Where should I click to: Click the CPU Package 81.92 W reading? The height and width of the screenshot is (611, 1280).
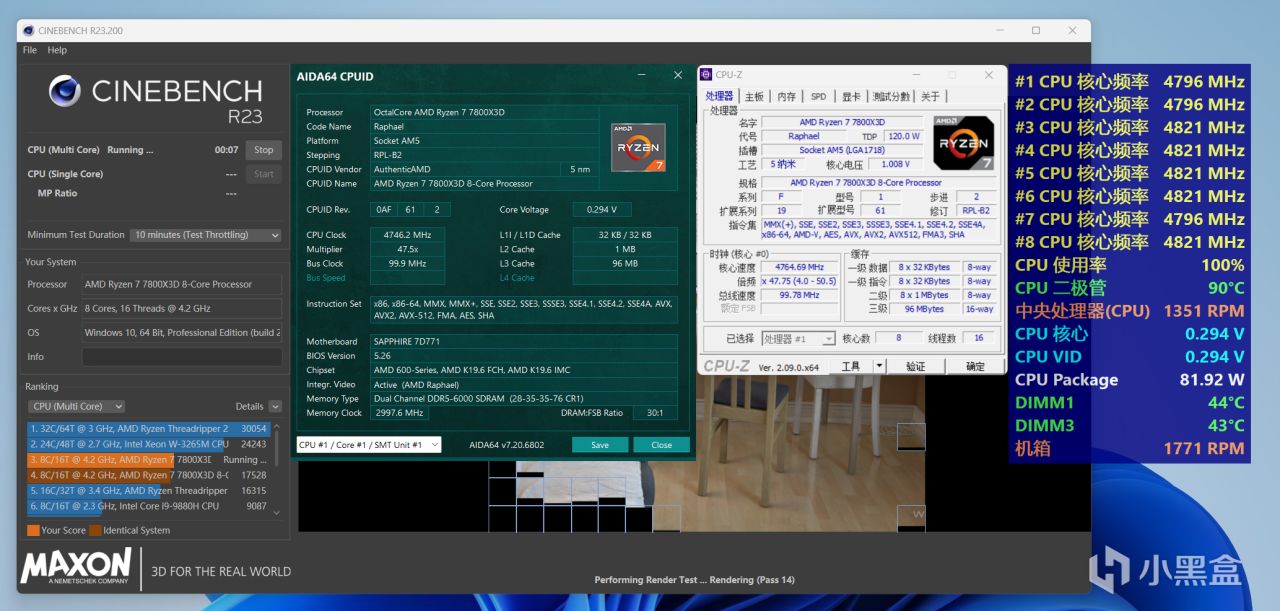click(1130, 380)
